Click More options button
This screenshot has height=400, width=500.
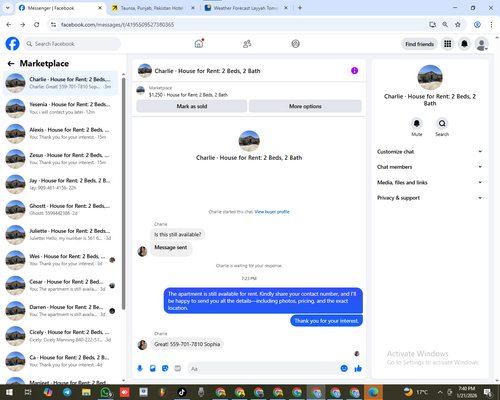pos(305,106)
